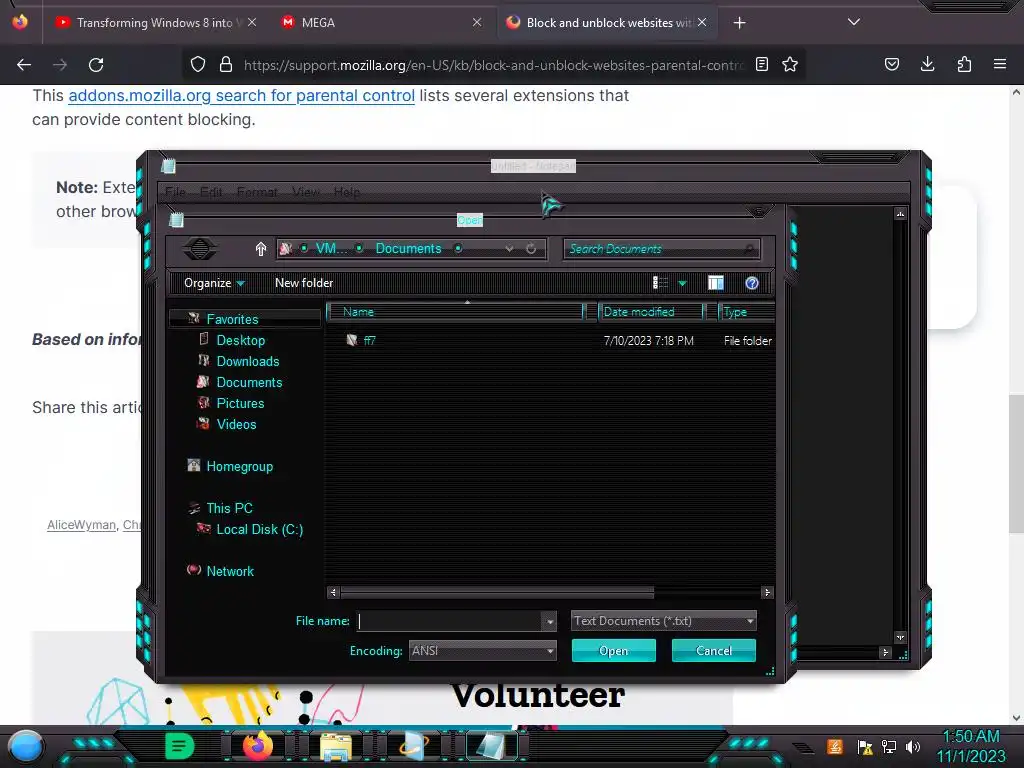Open File Explorer from the taskbar
1024x768 pixels.
(336, 747)
